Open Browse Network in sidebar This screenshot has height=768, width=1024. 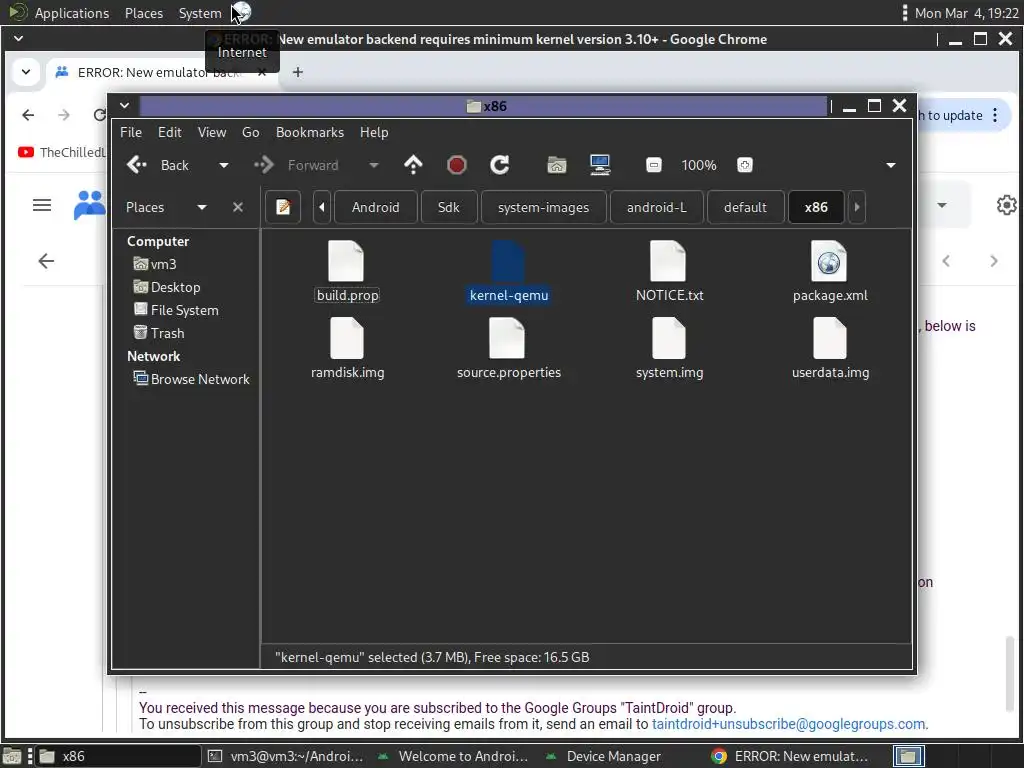pyautogui.click(x=191, y=379)
